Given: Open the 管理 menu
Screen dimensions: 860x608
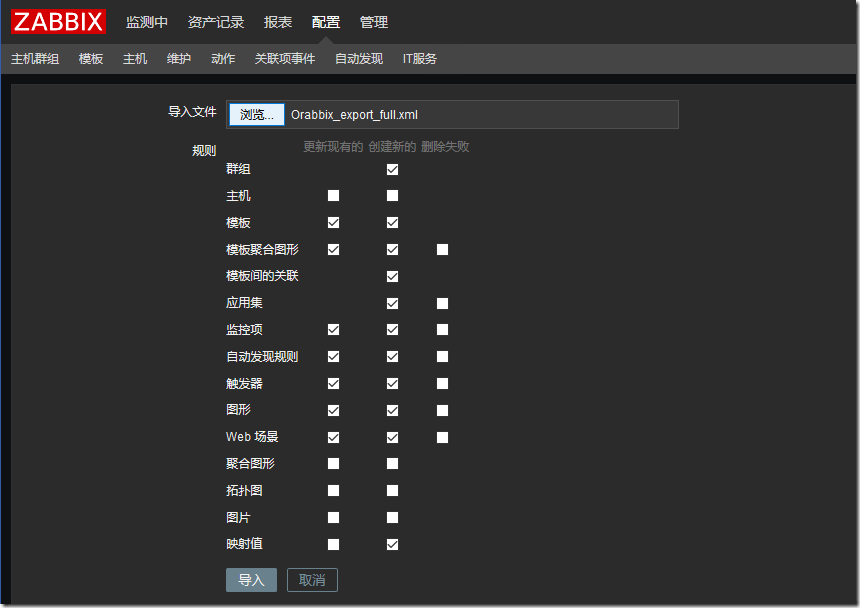Looking at the screenshot, I should (374, 21).
